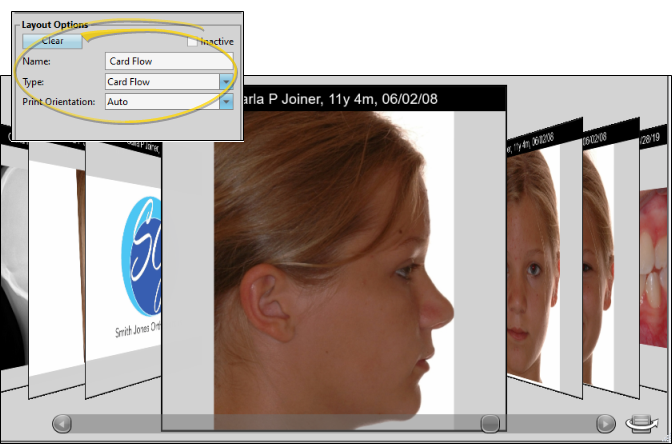Click the Print Orientation box showing Auto

[160, 101]
